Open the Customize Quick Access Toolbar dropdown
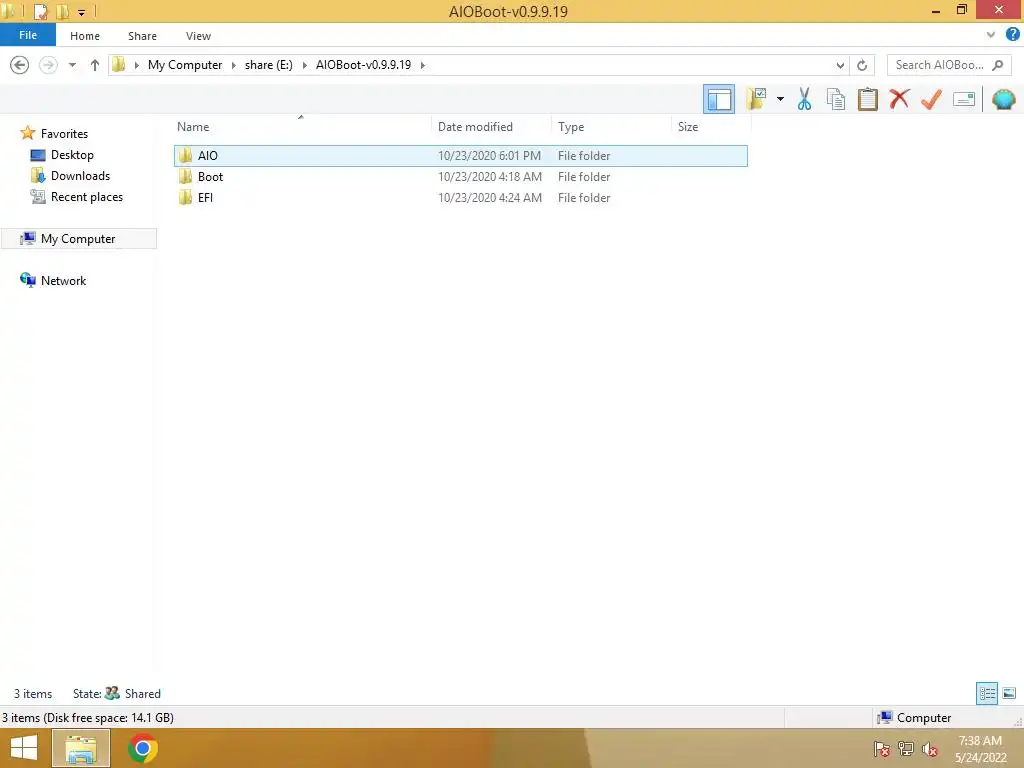This screenshot has width=1024, height=768. click(x=82, y=12)
